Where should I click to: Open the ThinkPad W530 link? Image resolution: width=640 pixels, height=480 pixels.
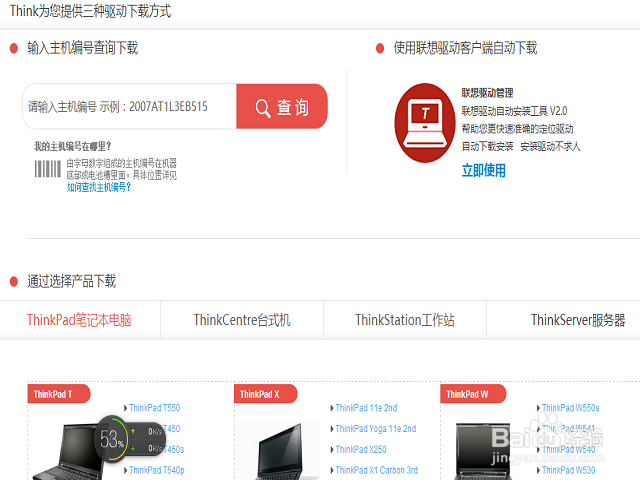tap(569, 470)
